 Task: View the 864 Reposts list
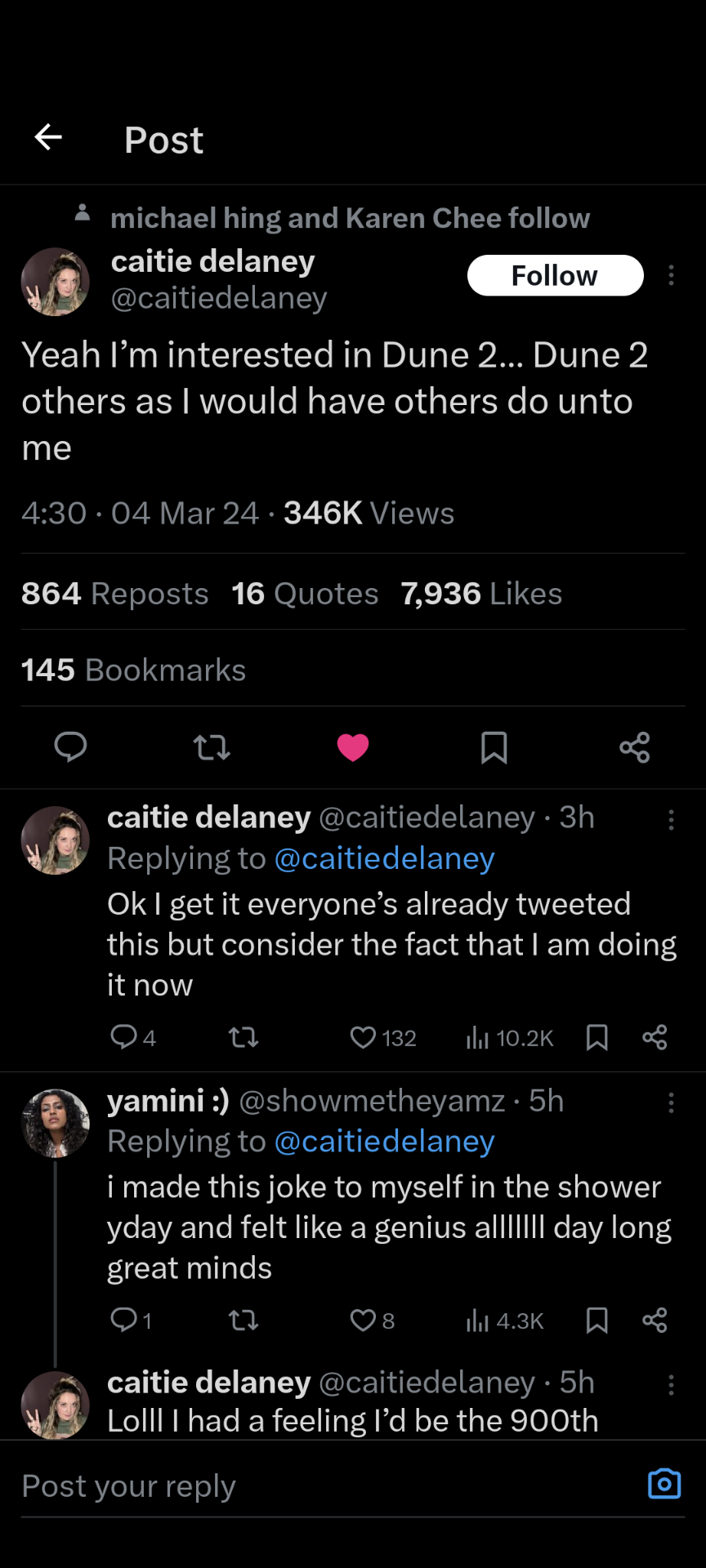pos(115,594)
